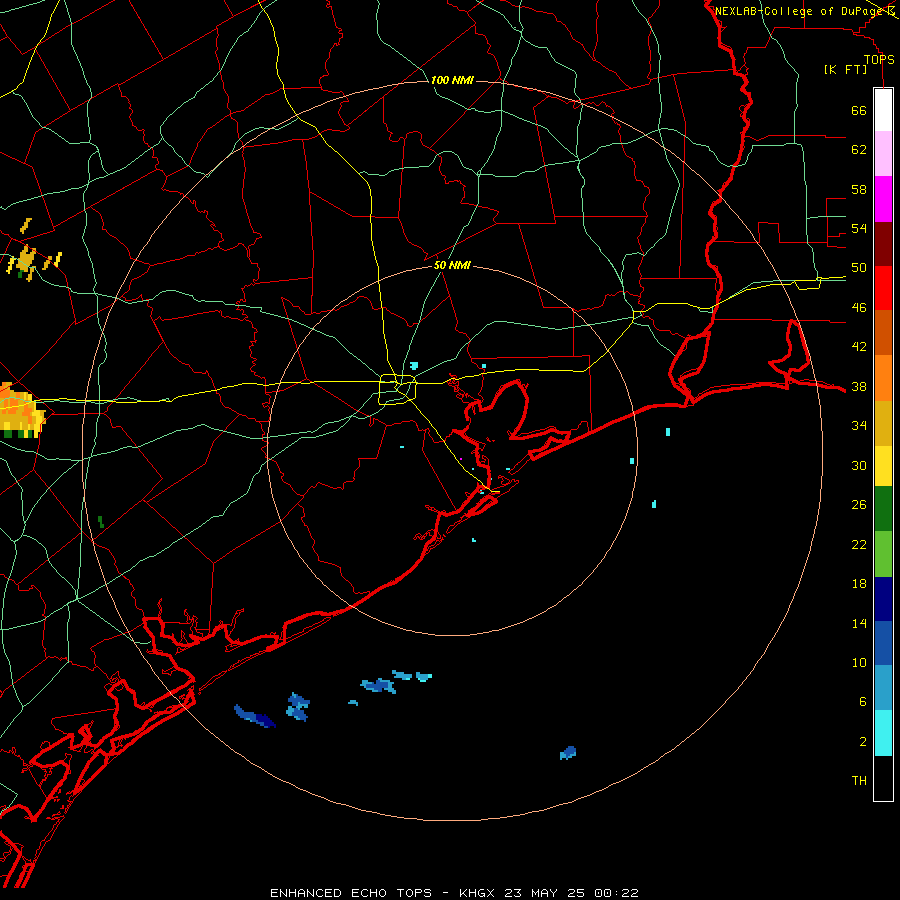Image resolution: width=900 pixels, height=900 pixels.
Task: Click the isolated blue echo in far southeast Gulf
Action: 568,752
